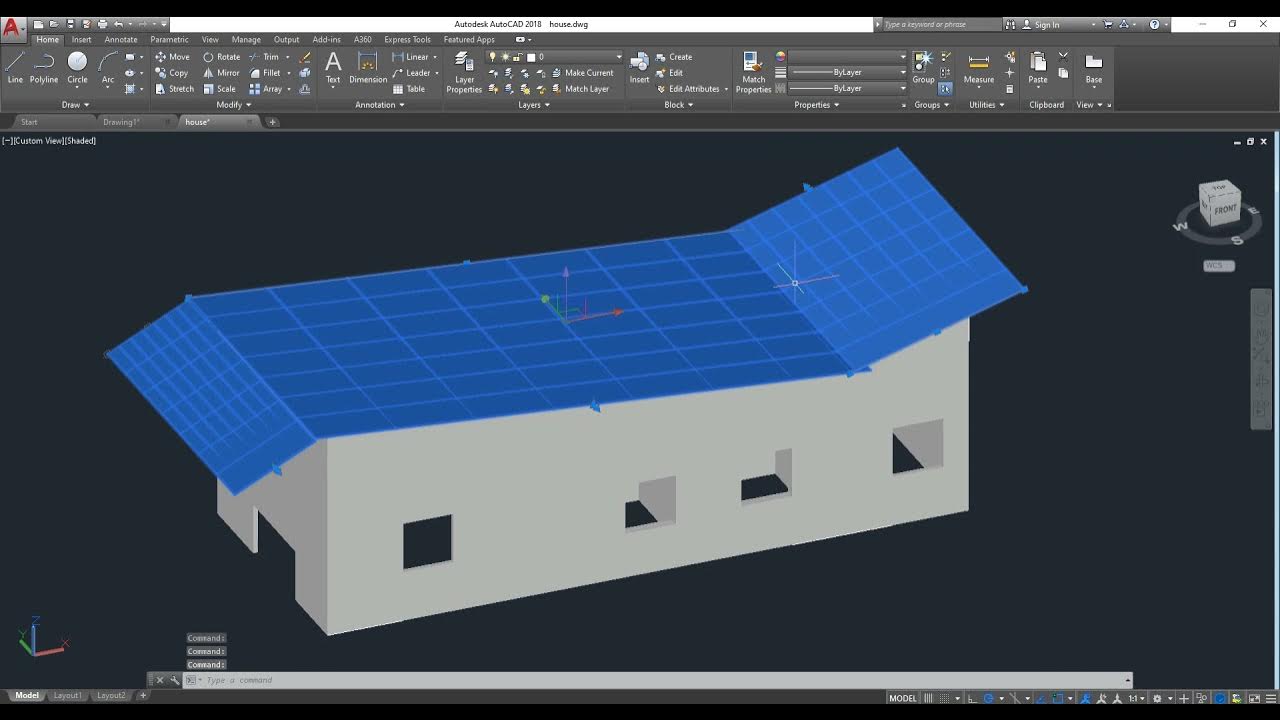Open the Insert ribbon tab
The height and width of the screenshot is (720, 1280).
tap(81, 40)
